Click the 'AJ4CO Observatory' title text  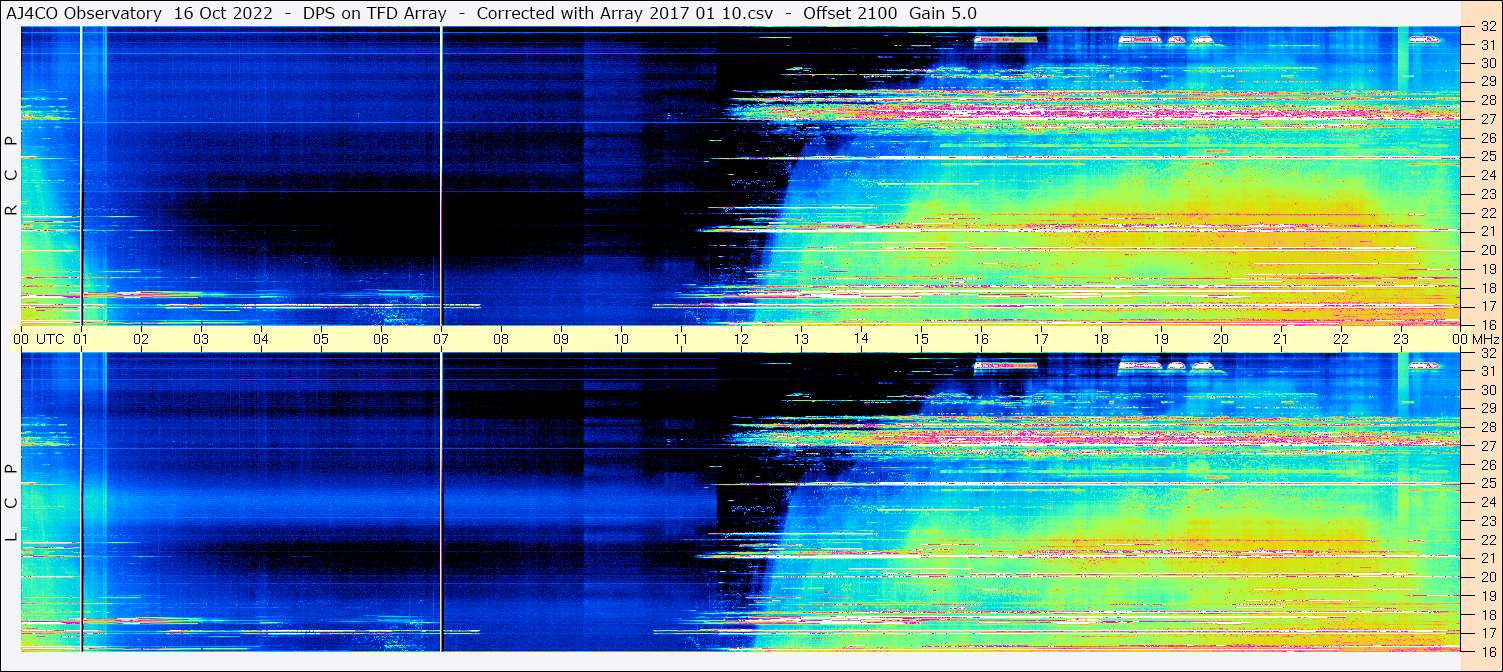click(83, 13)
